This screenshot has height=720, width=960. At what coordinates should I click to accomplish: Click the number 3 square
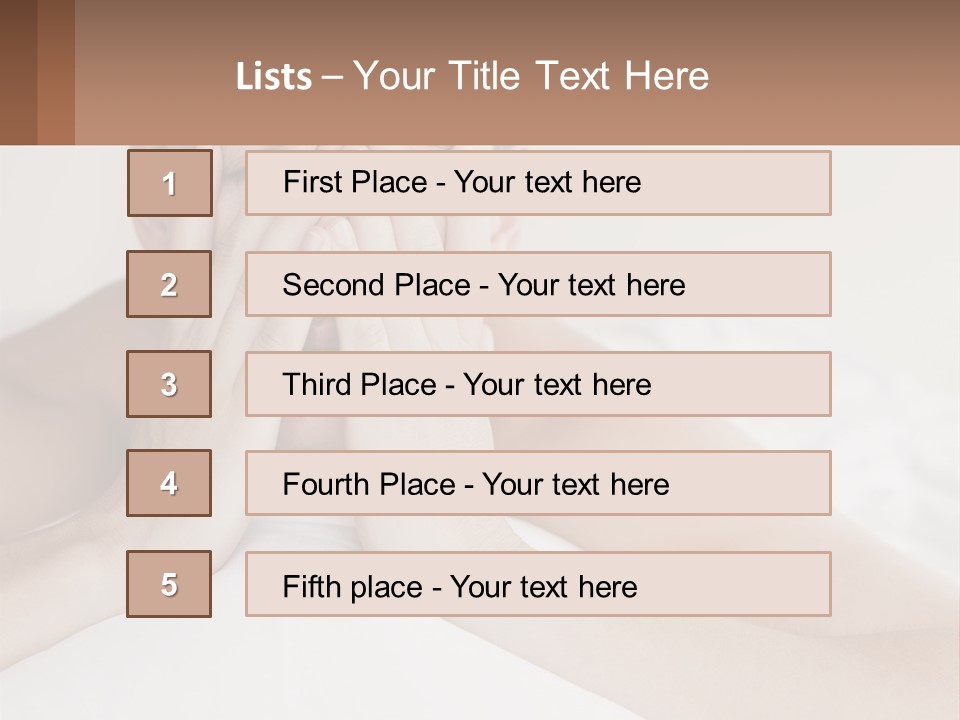[x=169, y=384]
